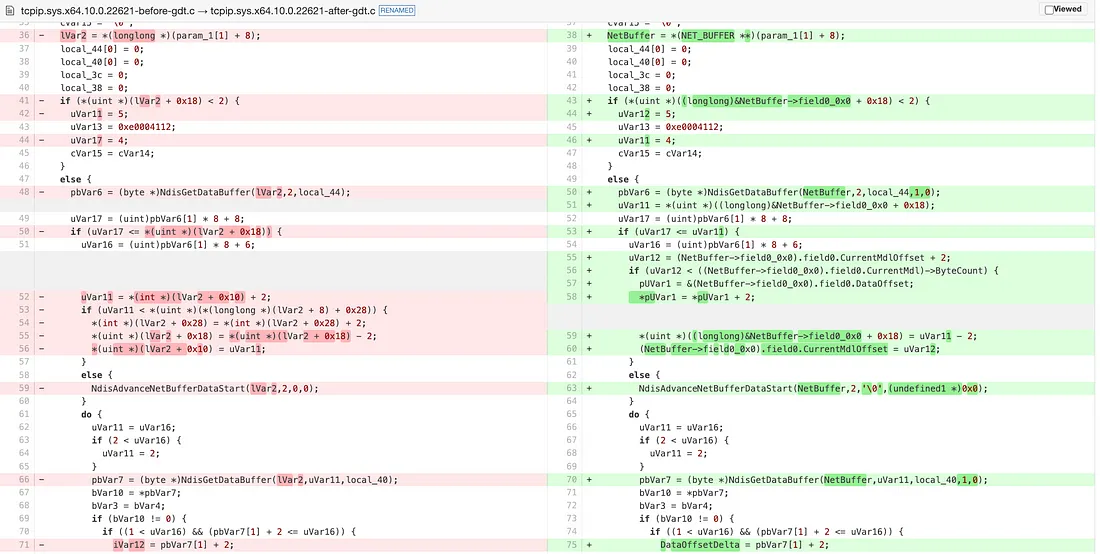Collapse the tcpip.sys file diff chevron
The height and width of the screenshot is (554, 1100).
(x=9, y=9)
